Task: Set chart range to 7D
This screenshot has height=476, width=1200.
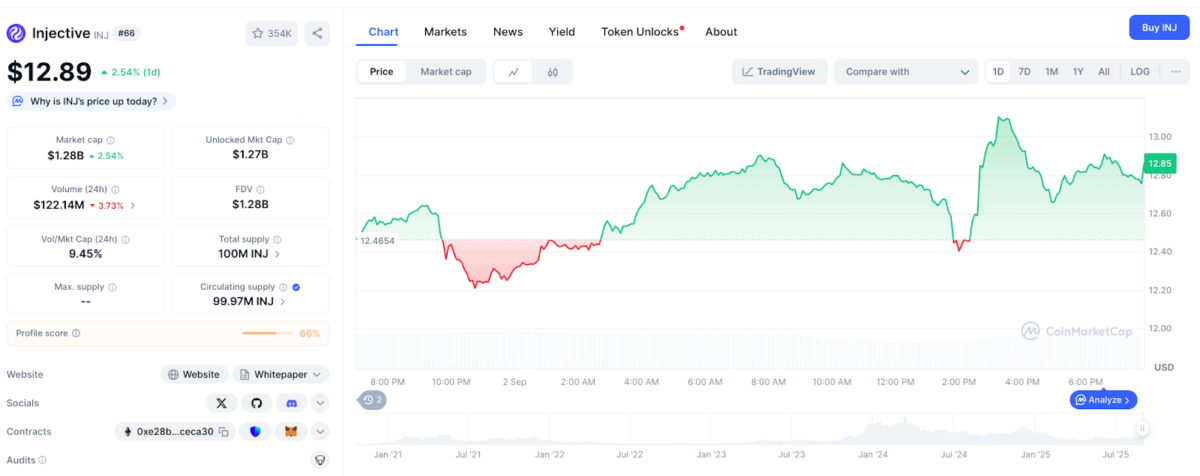Action: point(1024,72)
